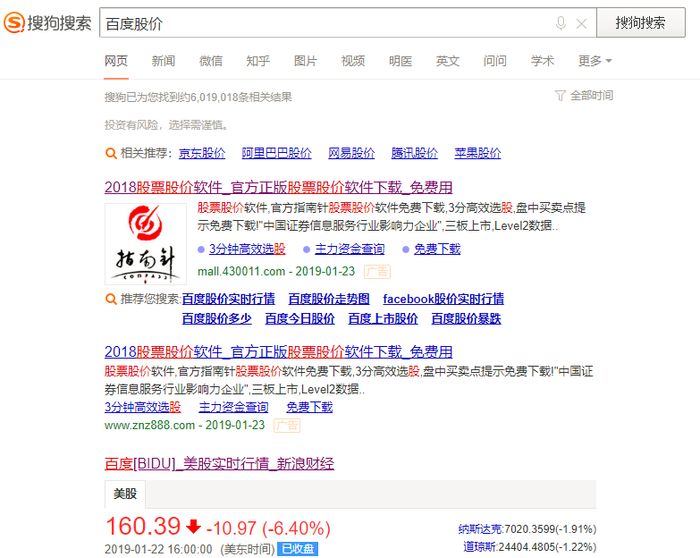
Task: Switch to the 英文 tab
Action: pos(447,61)
